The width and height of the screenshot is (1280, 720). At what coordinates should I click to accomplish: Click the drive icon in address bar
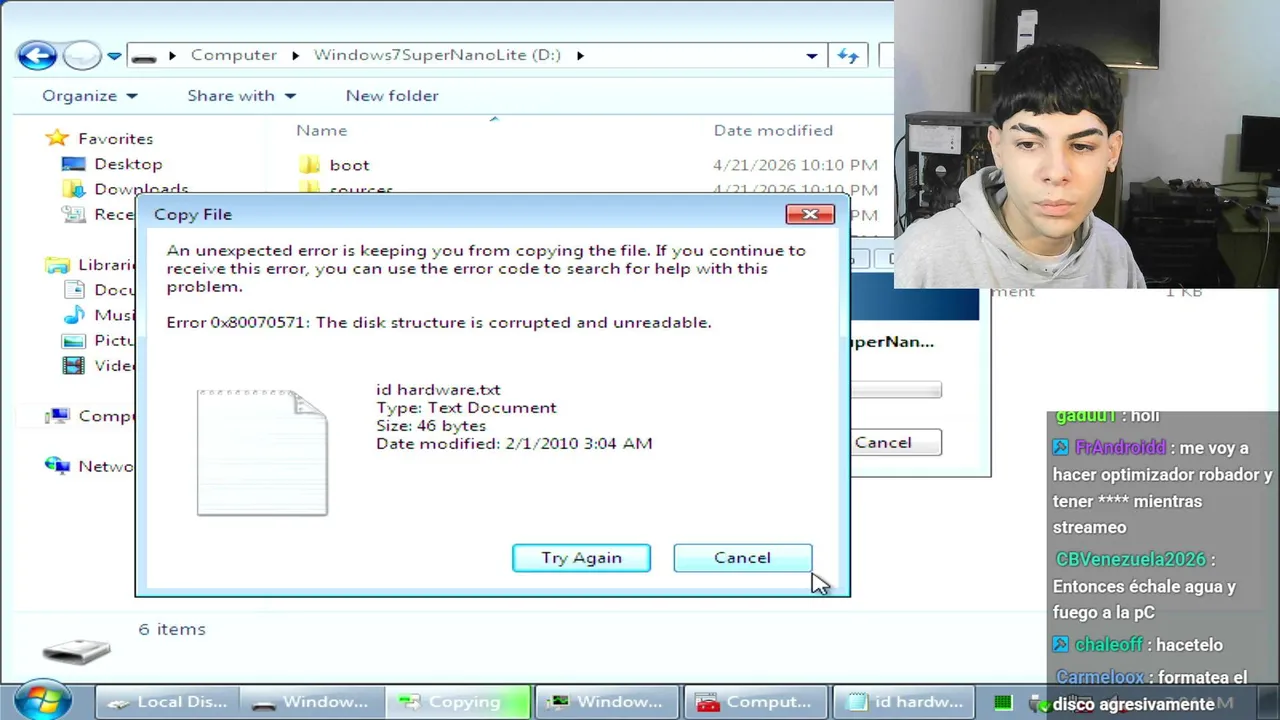tap(144, 57)
